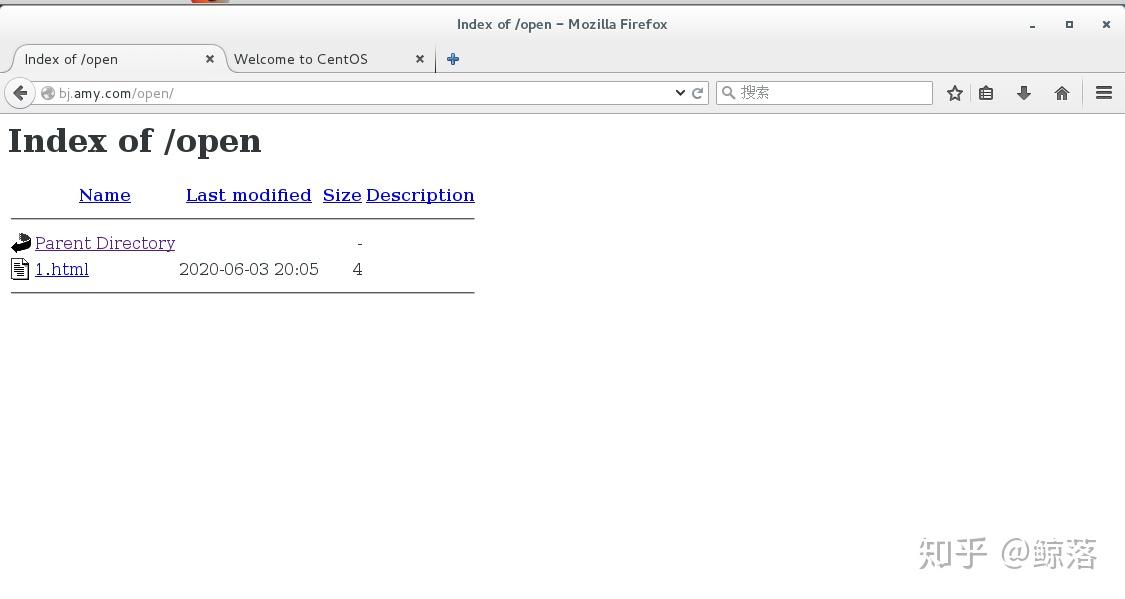Close the 'Index of /open' tab
Image resolution: width=1125 pixels, height=599 pixels.
[x=210, y=59]
